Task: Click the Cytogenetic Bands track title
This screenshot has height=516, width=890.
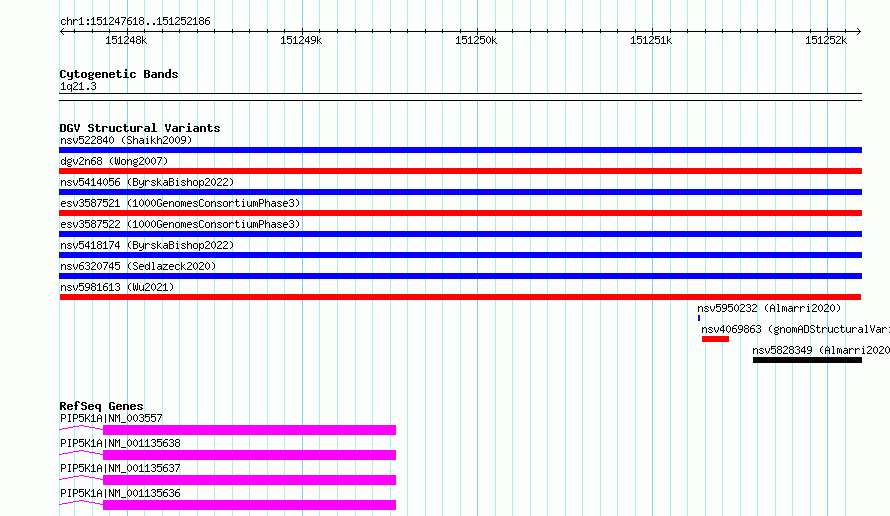Action: [x=119, y=74]
